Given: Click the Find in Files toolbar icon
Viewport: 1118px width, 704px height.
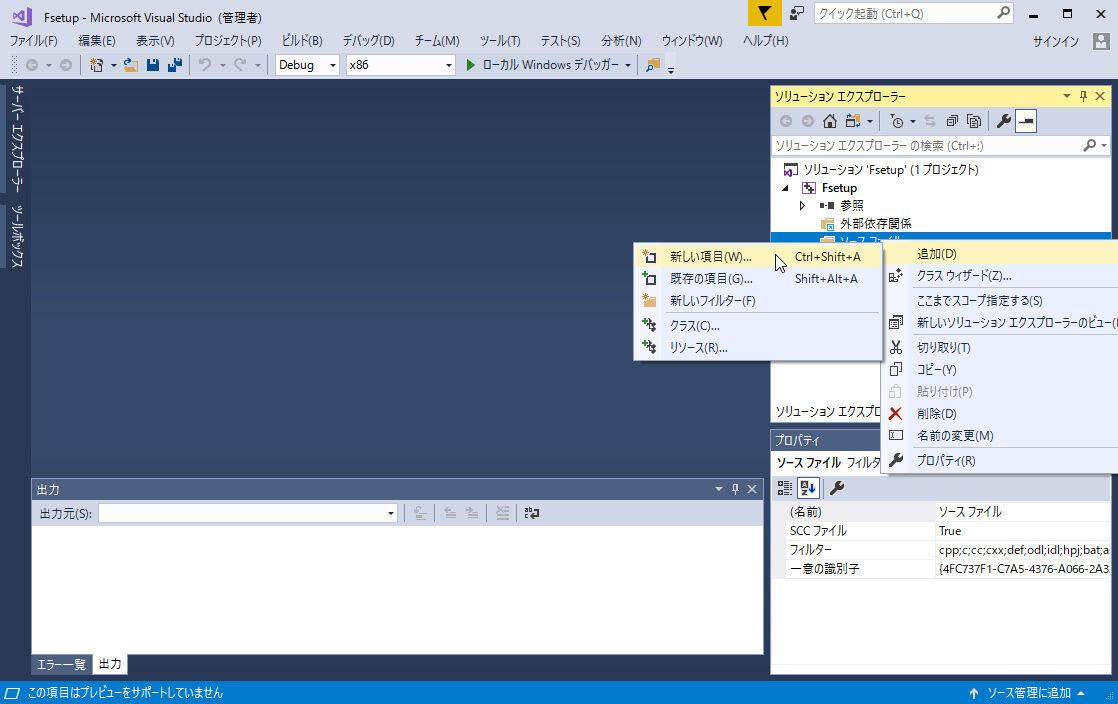Looking at the screenshot, I should [653, 65].
